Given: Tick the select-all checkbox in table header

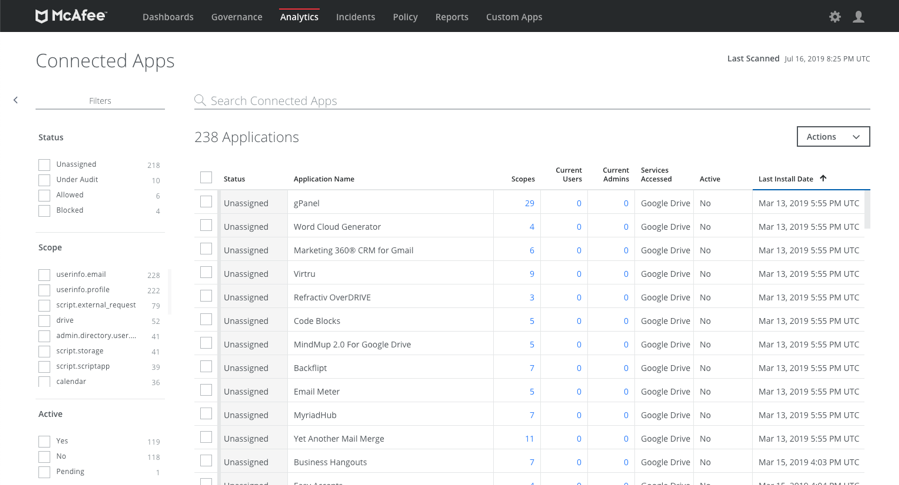Looking at the screenshot, I should [206, 177].
